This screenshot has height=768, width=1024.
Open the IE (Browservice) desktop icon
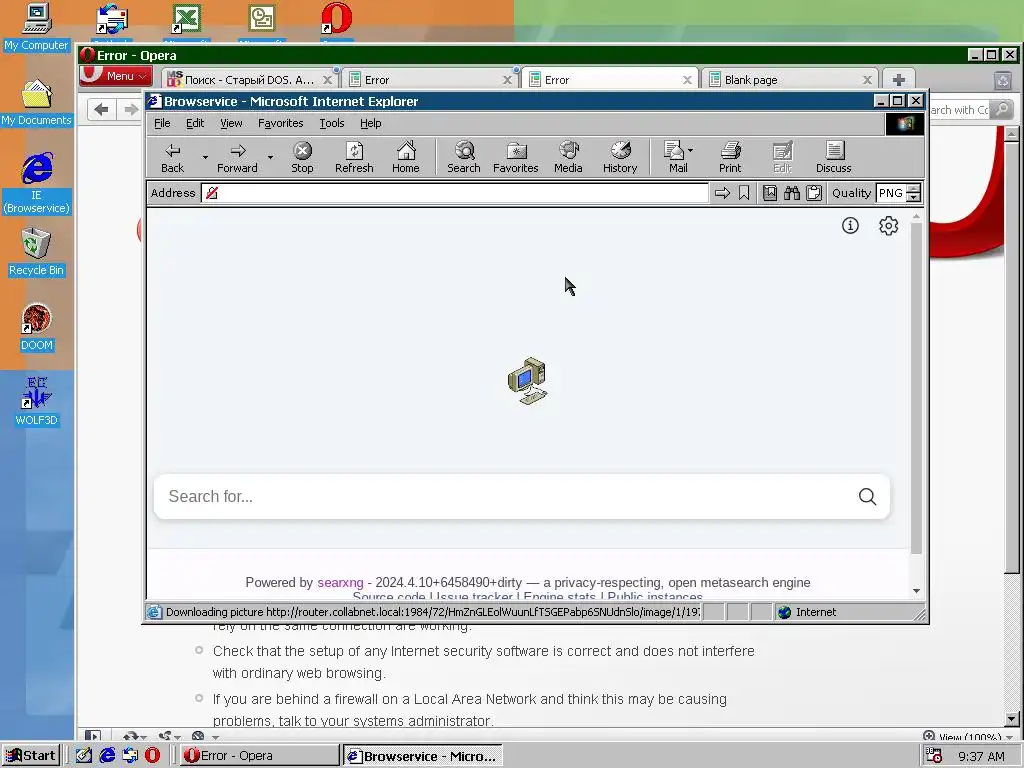[x=37, y=184]
